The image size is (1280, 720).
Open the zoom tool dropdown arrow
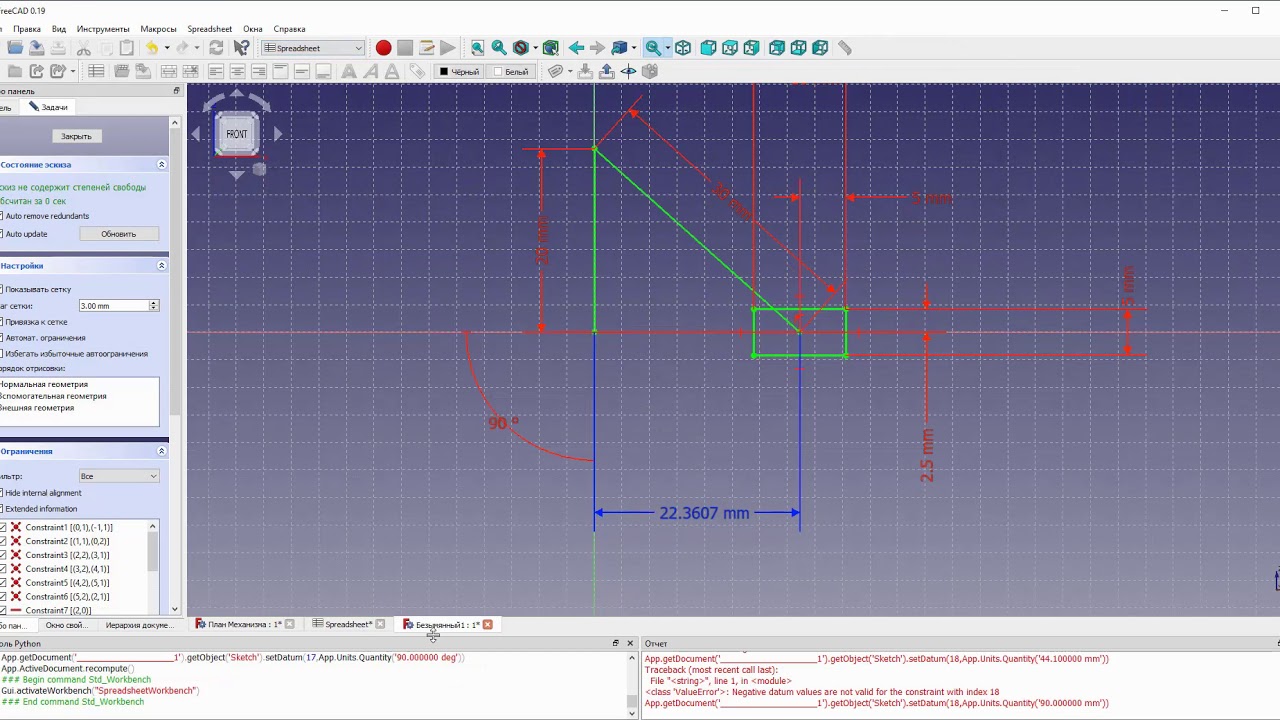(x=667, y=48)
